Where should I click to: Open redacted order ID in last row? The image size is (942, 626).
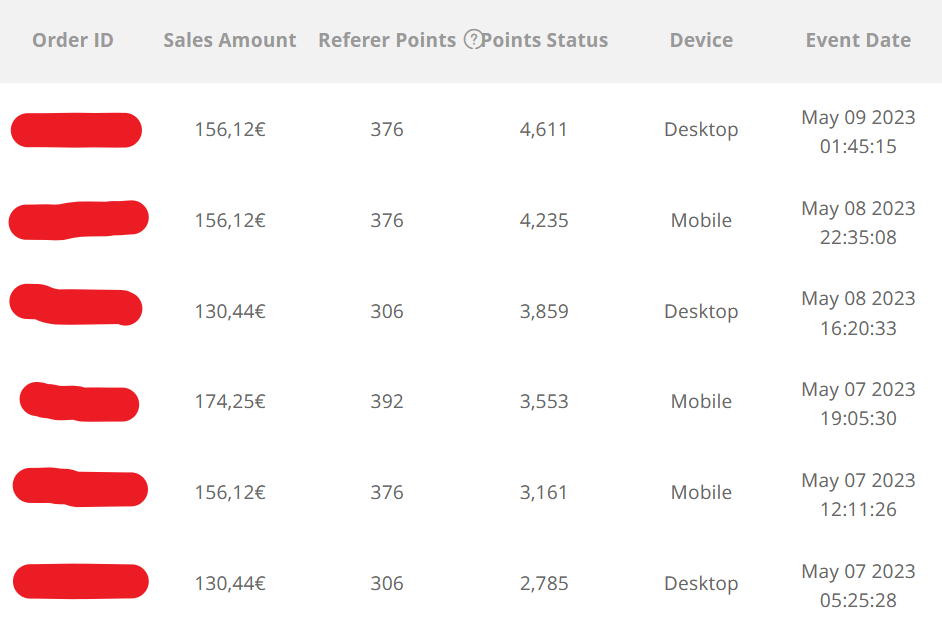[81, 582]
